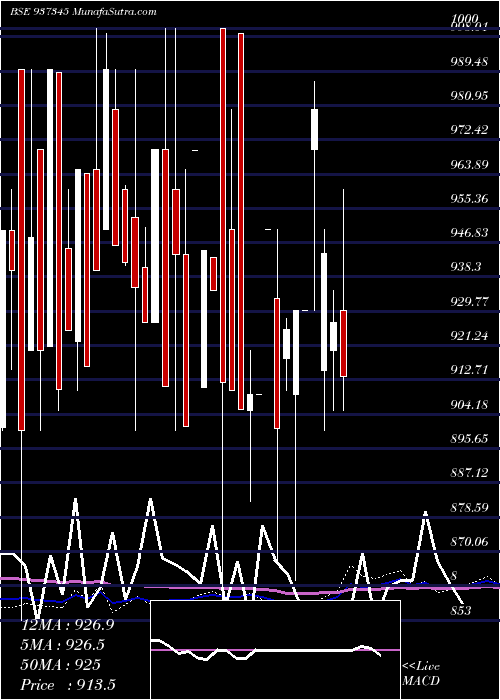
Task: Click the 904.18 price axis label
Action: point(469,404)
